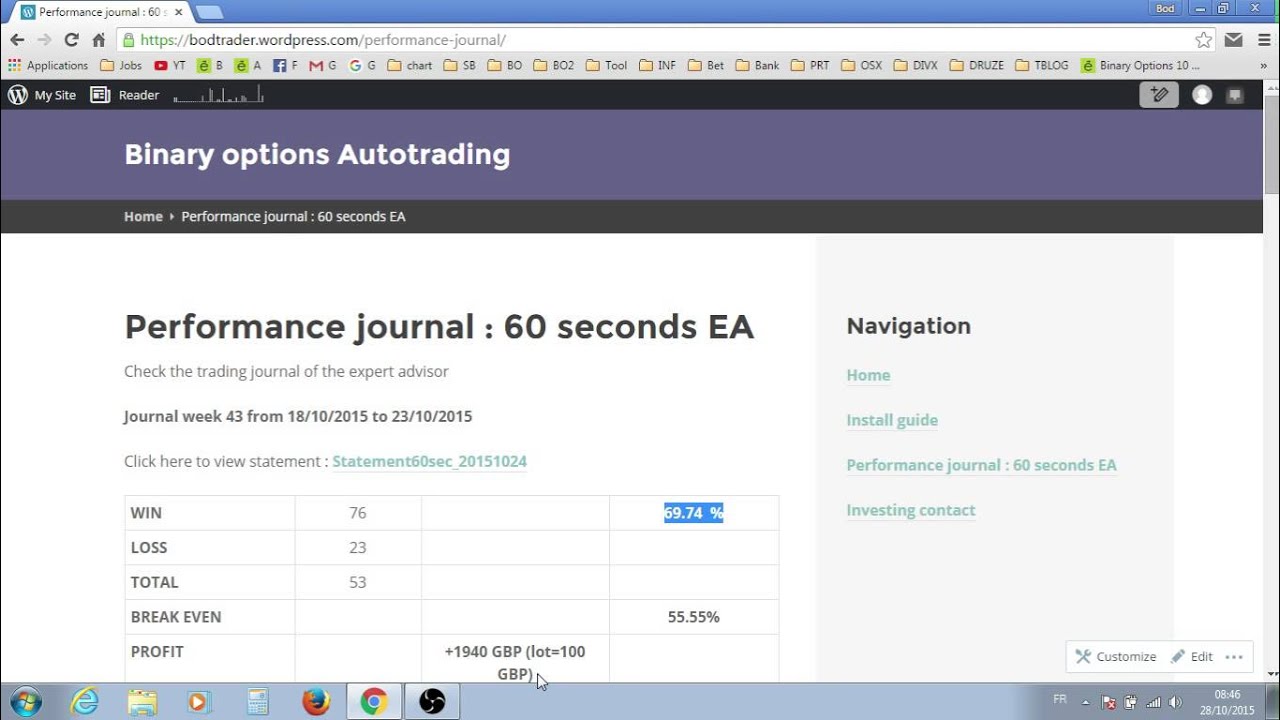Viewport: 1280px width, 720px height.
Task: Open the DRUZE bookmark folder
Action: [976, 65]
